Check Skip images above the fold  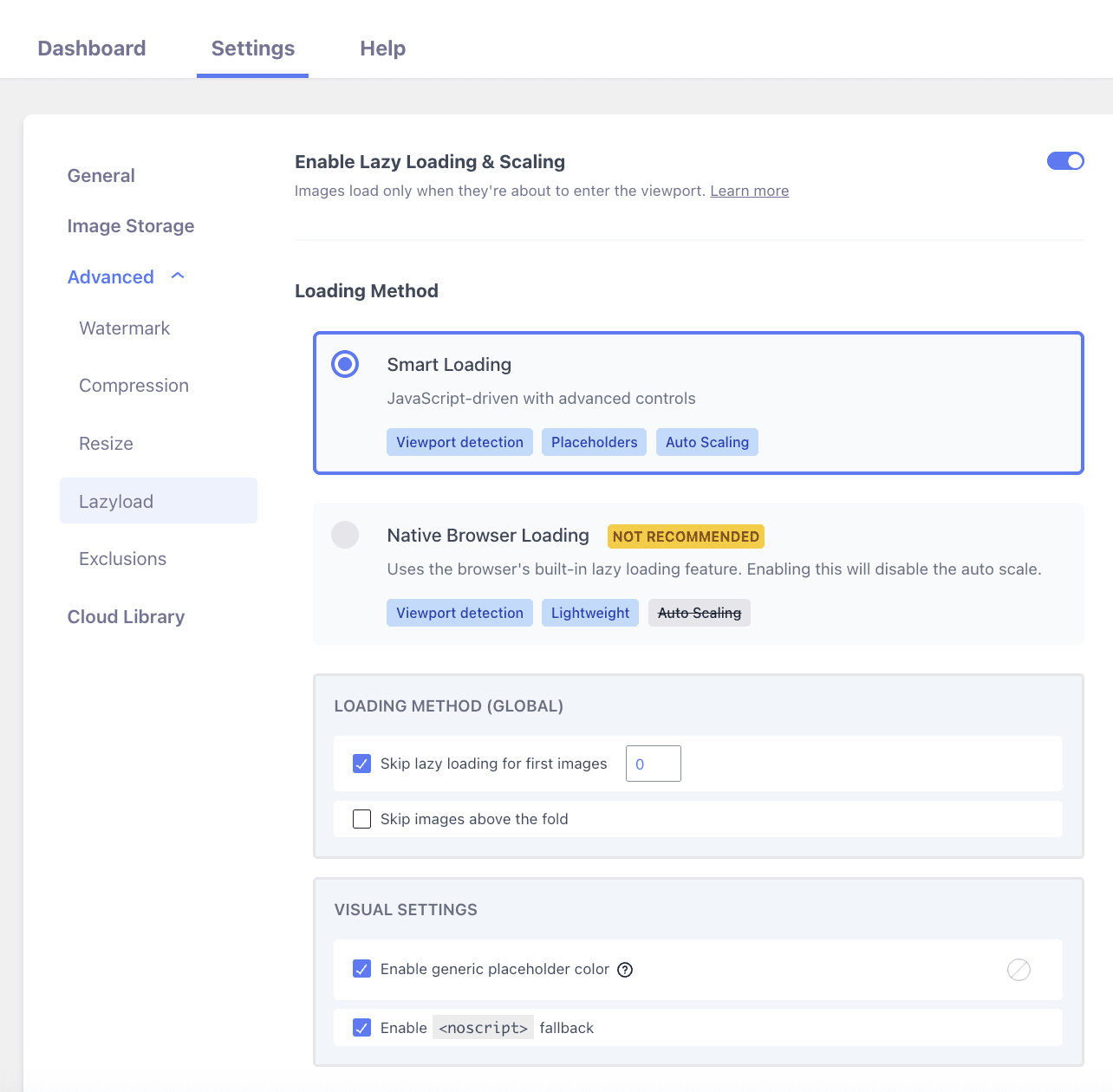(362, 819)
